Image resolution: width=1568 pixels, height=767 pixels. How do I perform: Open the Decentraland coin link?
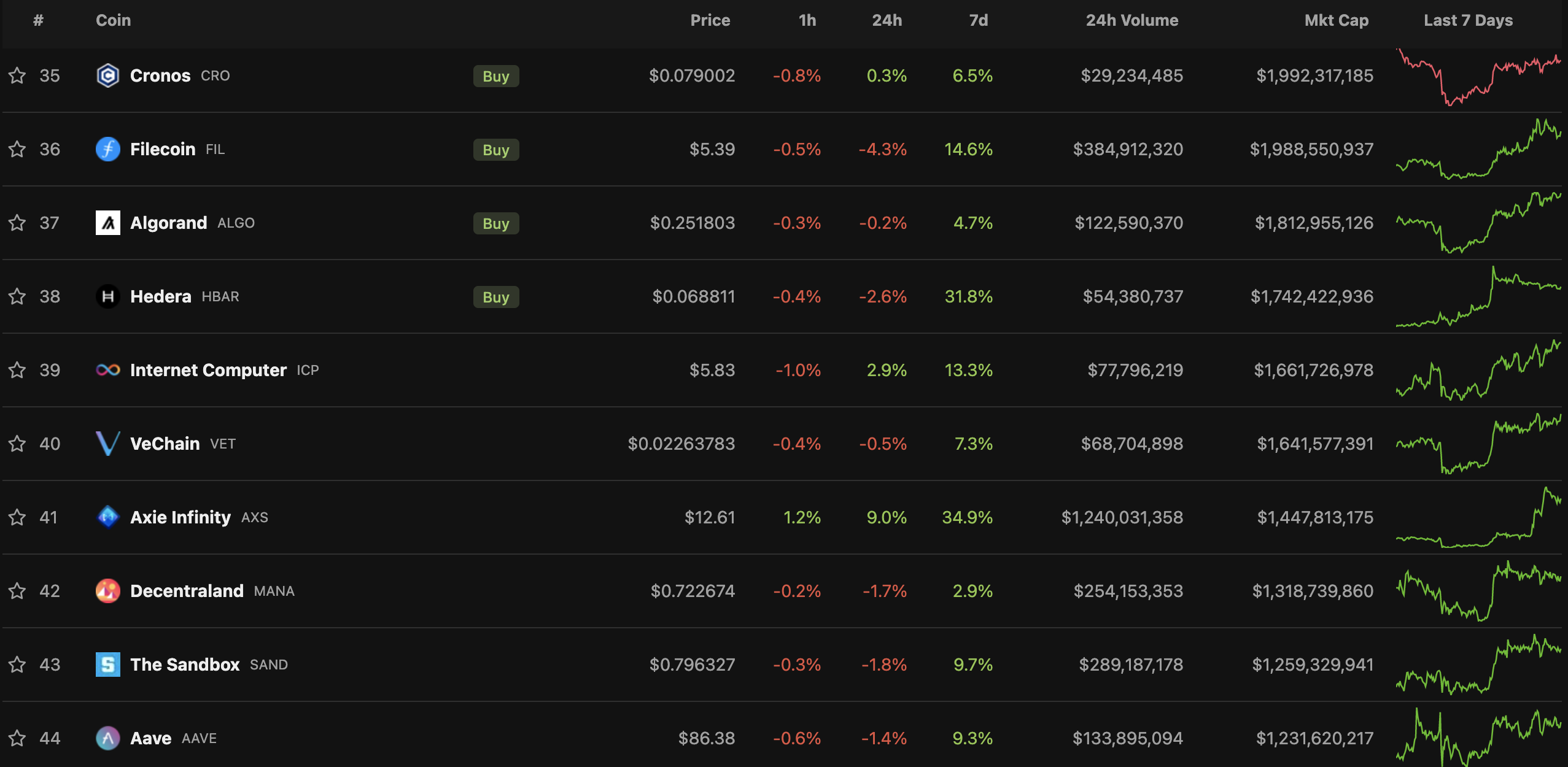pos(187,591)
